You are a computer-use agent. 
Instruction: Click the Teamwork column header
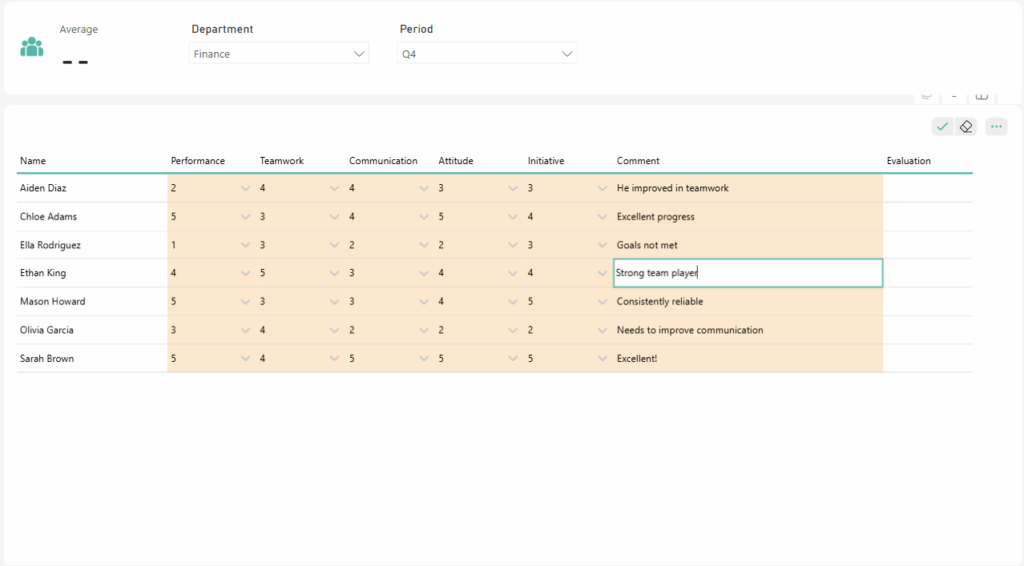click(x=281, y=161)
